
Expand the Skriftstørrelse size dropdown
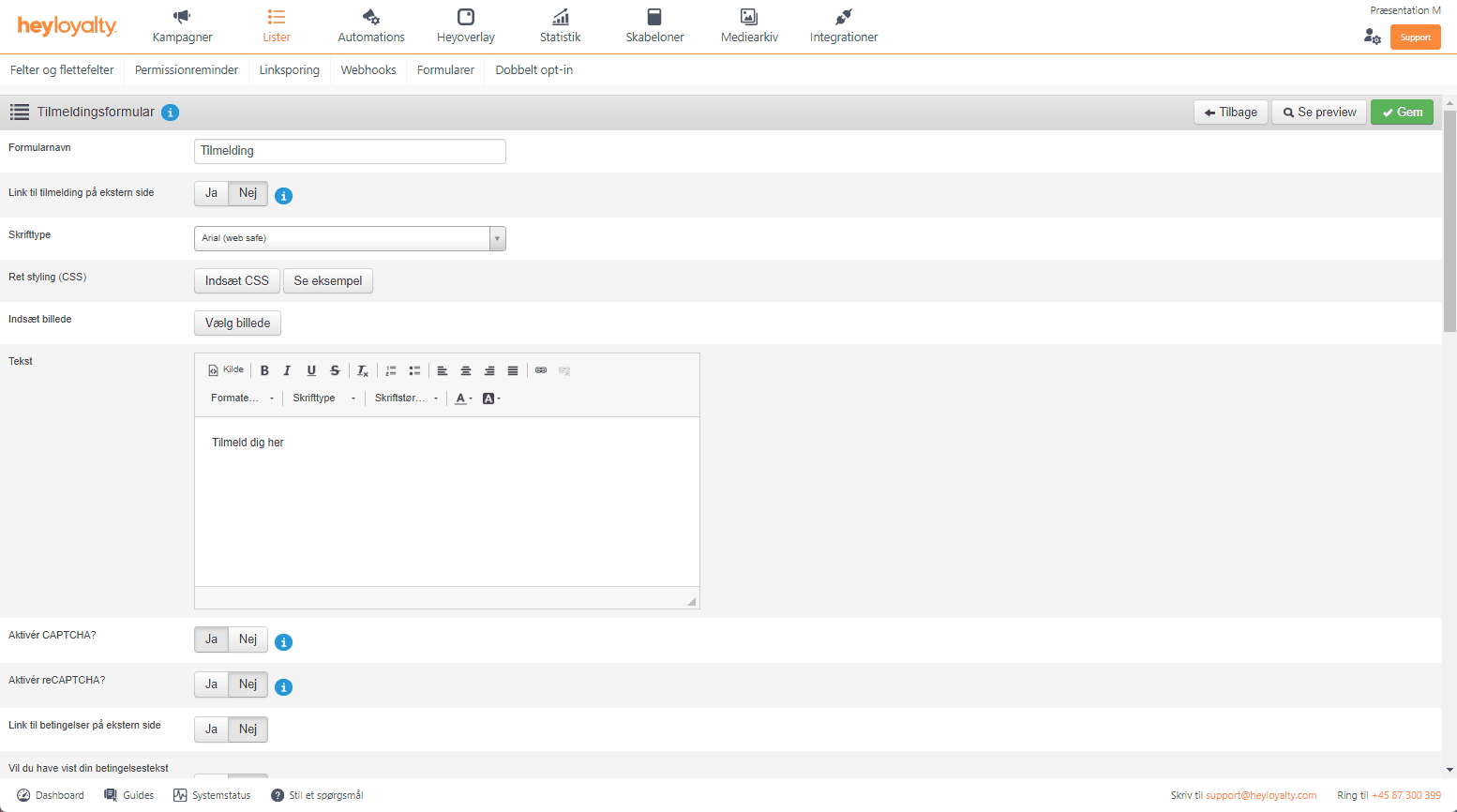(x=406, y=398)
